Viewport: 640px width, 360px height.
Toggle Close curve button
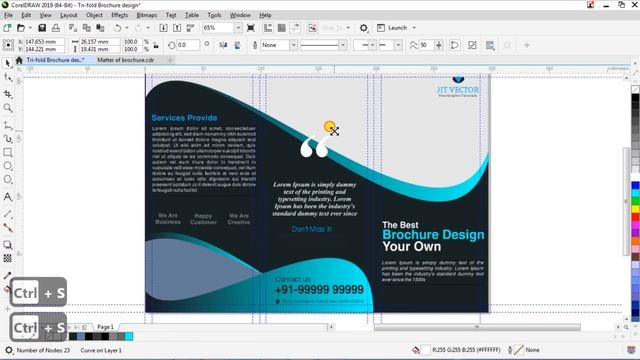pos(454,45)
